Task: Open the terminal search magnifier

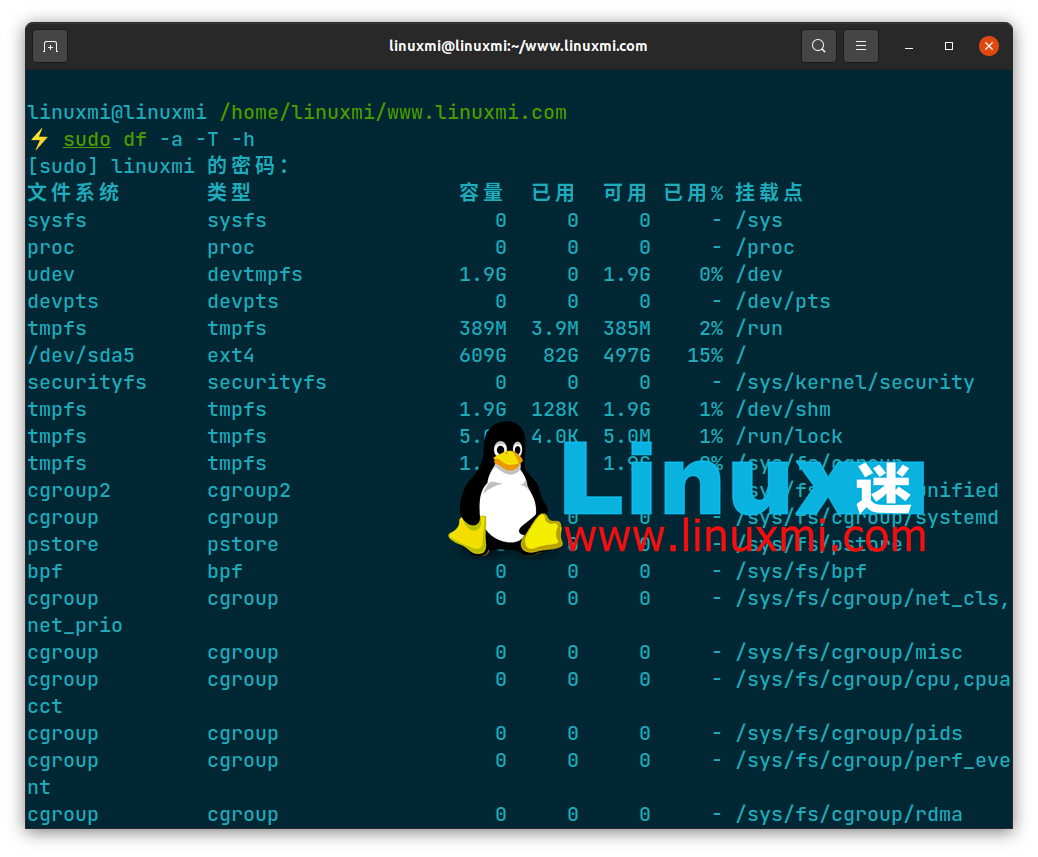Action: (x=818, y=46)
